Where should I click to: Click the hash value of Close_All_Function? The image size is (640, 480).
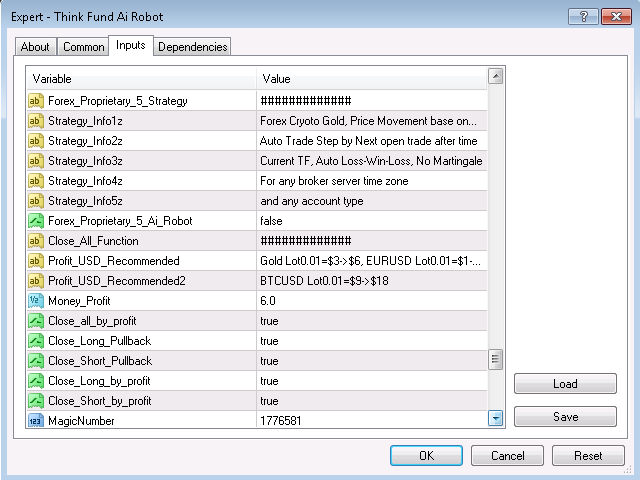tap(306, 241)
